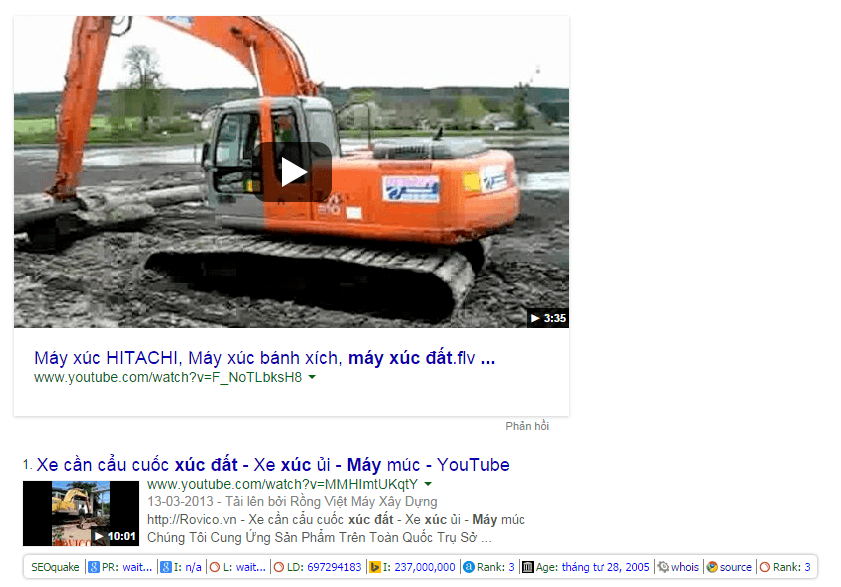Click snippet line Chúng Tôi Cung Ứng Sản Phẩm
This screenshot has width=841, height=587.
(x=319, y=537)
